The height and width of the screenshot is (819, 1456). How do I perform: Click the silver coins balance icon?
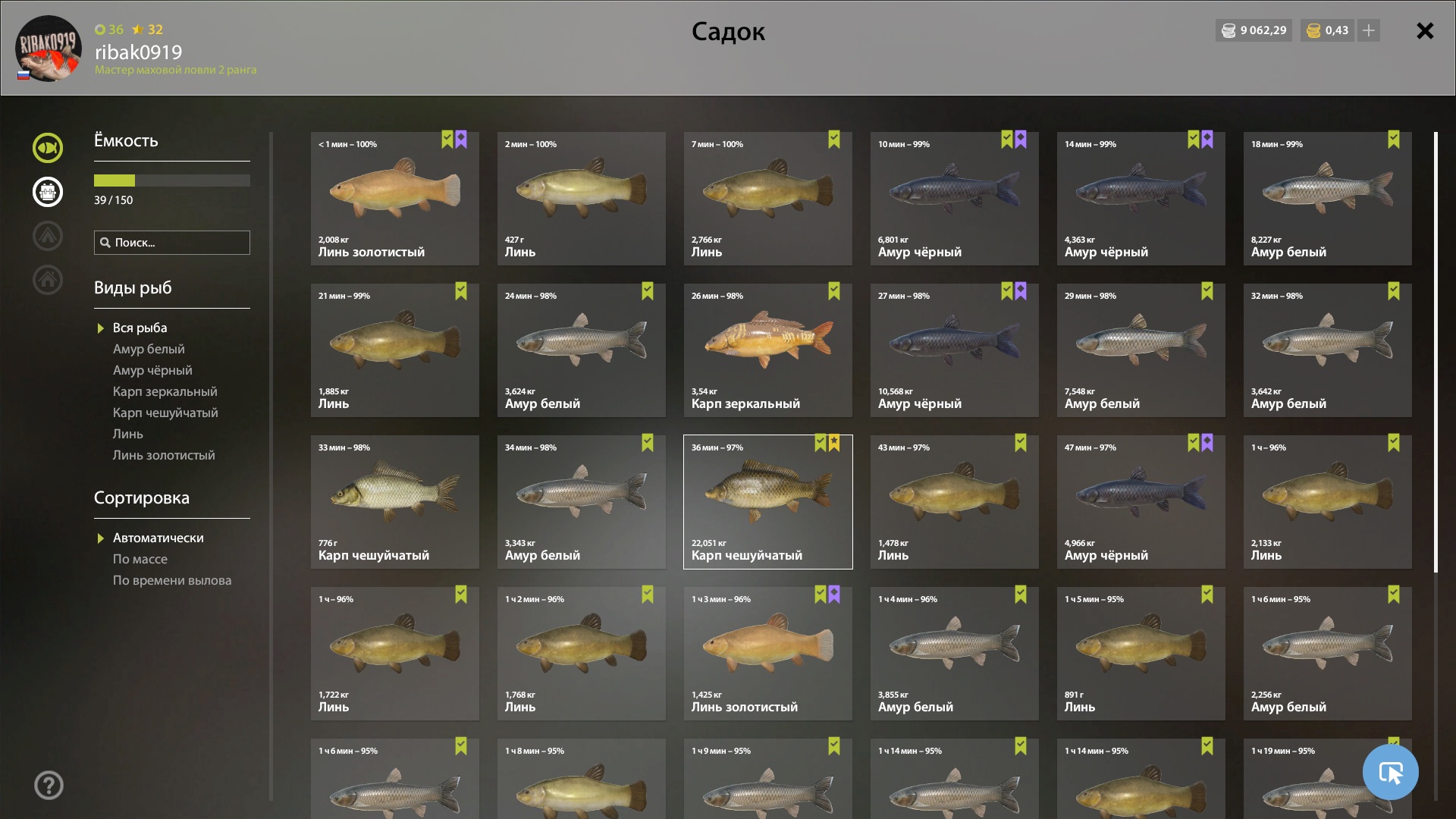[x=1228, y=30]
